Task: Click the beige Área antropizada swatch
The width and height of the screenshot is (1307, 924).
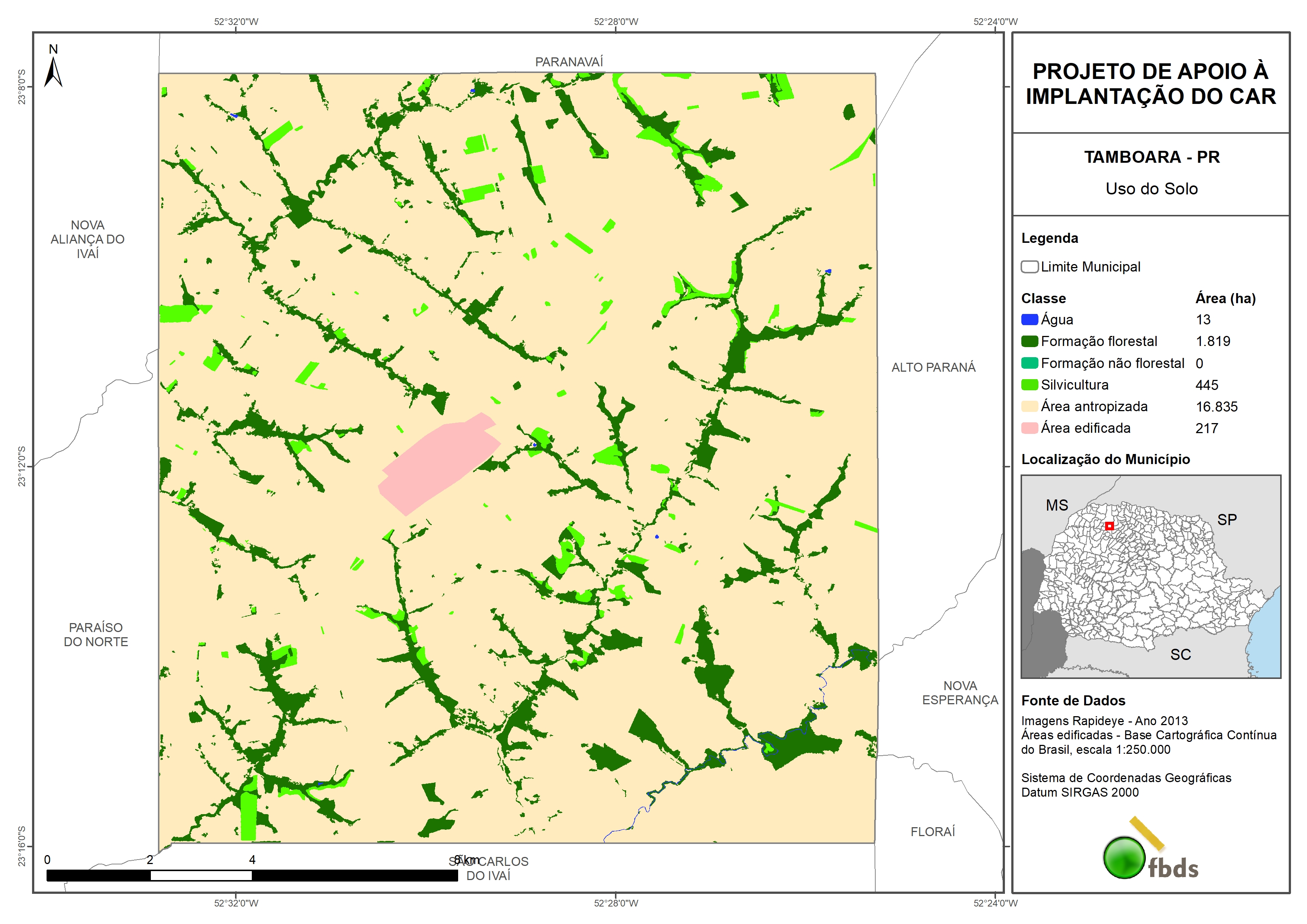Action: [1029, 406]
